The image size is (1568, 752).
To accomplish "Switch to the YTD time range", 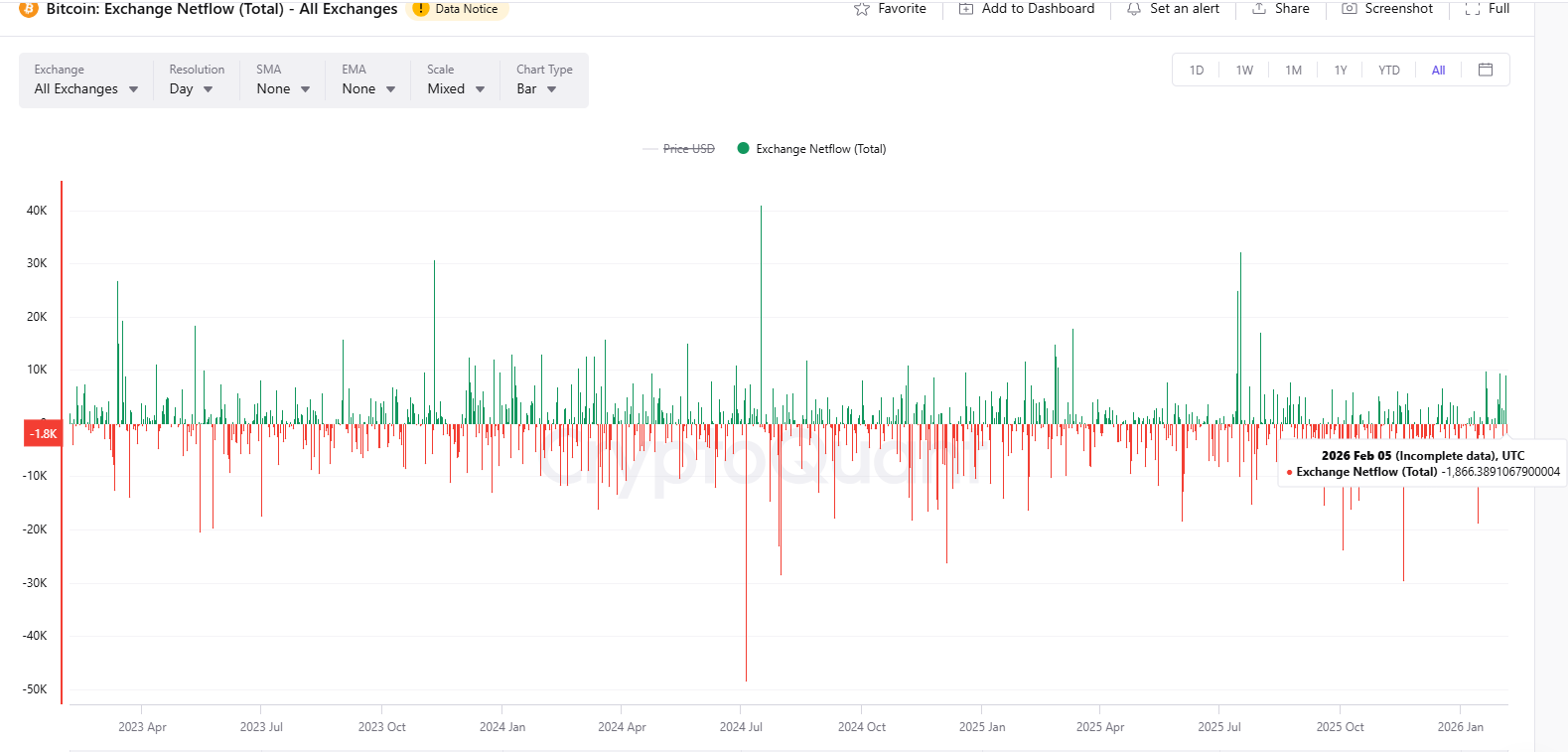I will tap(1388, 71).
